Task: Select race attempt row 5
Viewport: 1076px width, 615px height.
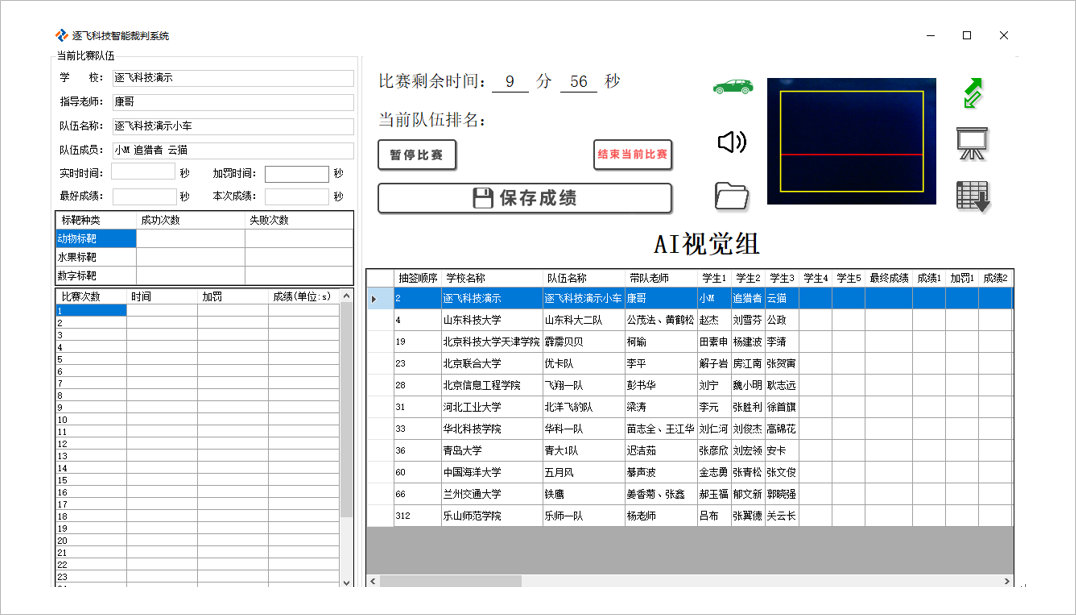Action: click(198, 359)
